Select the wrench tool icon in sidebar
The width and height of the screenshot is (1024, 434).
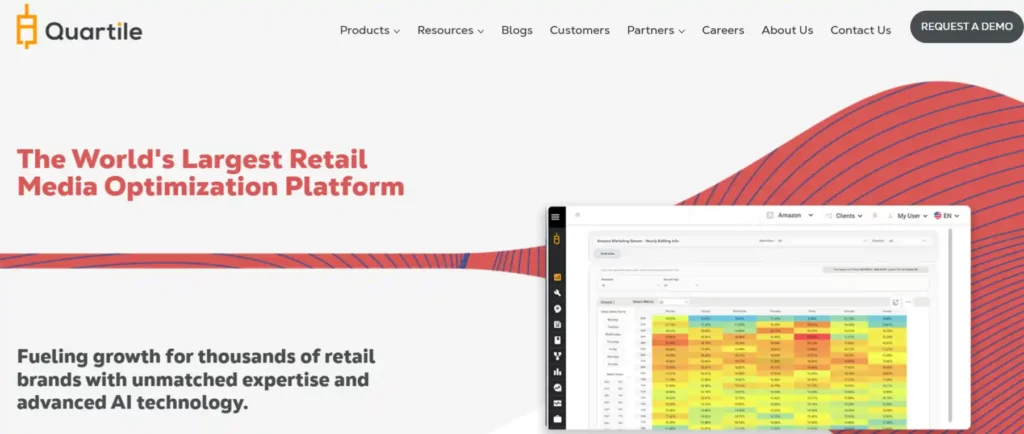point(556,294)
